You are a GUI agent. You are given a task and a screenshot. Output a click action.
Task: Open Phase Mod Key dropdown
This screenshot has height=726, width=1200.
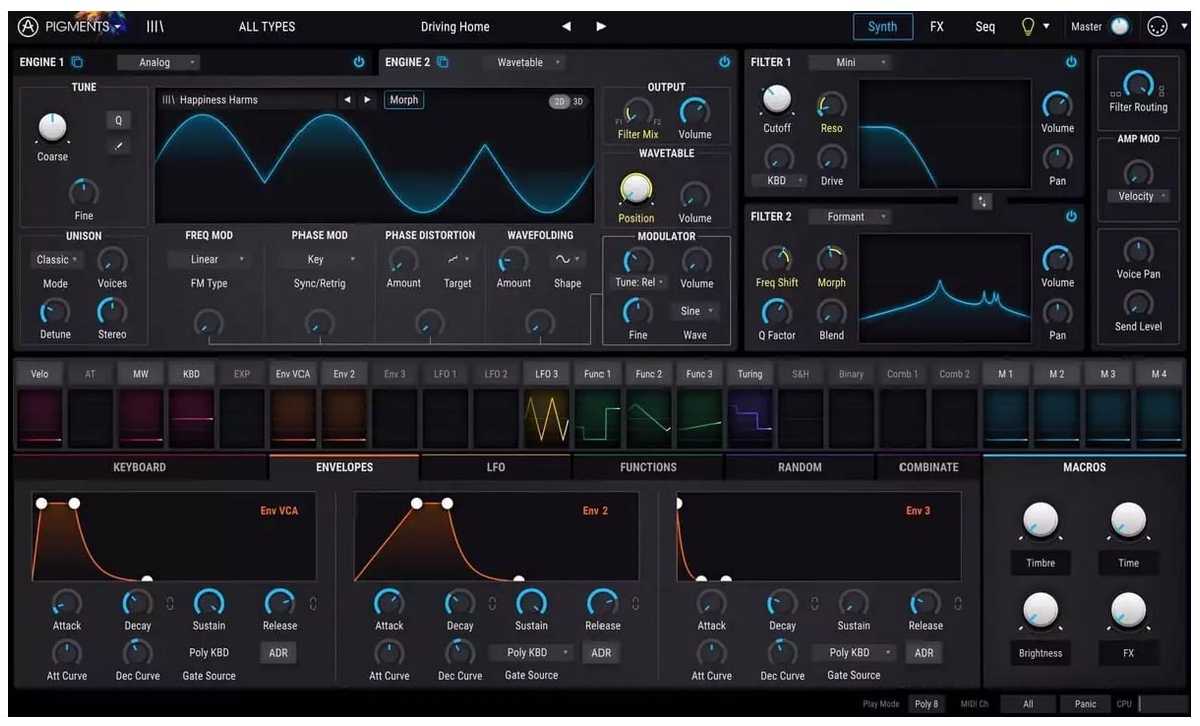coord(320,259)
